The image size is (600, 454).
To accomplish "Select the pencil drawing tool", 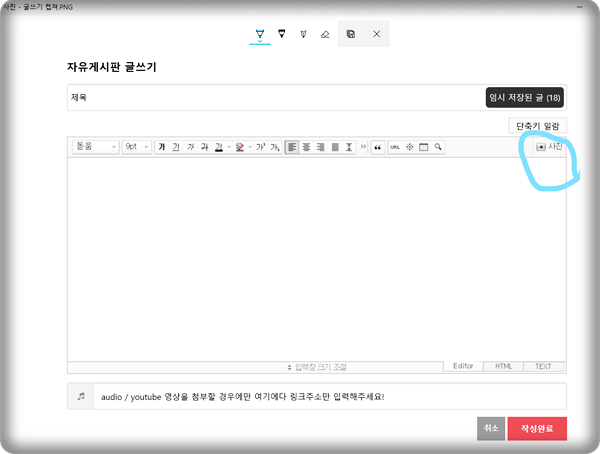I will click(282, 34).
